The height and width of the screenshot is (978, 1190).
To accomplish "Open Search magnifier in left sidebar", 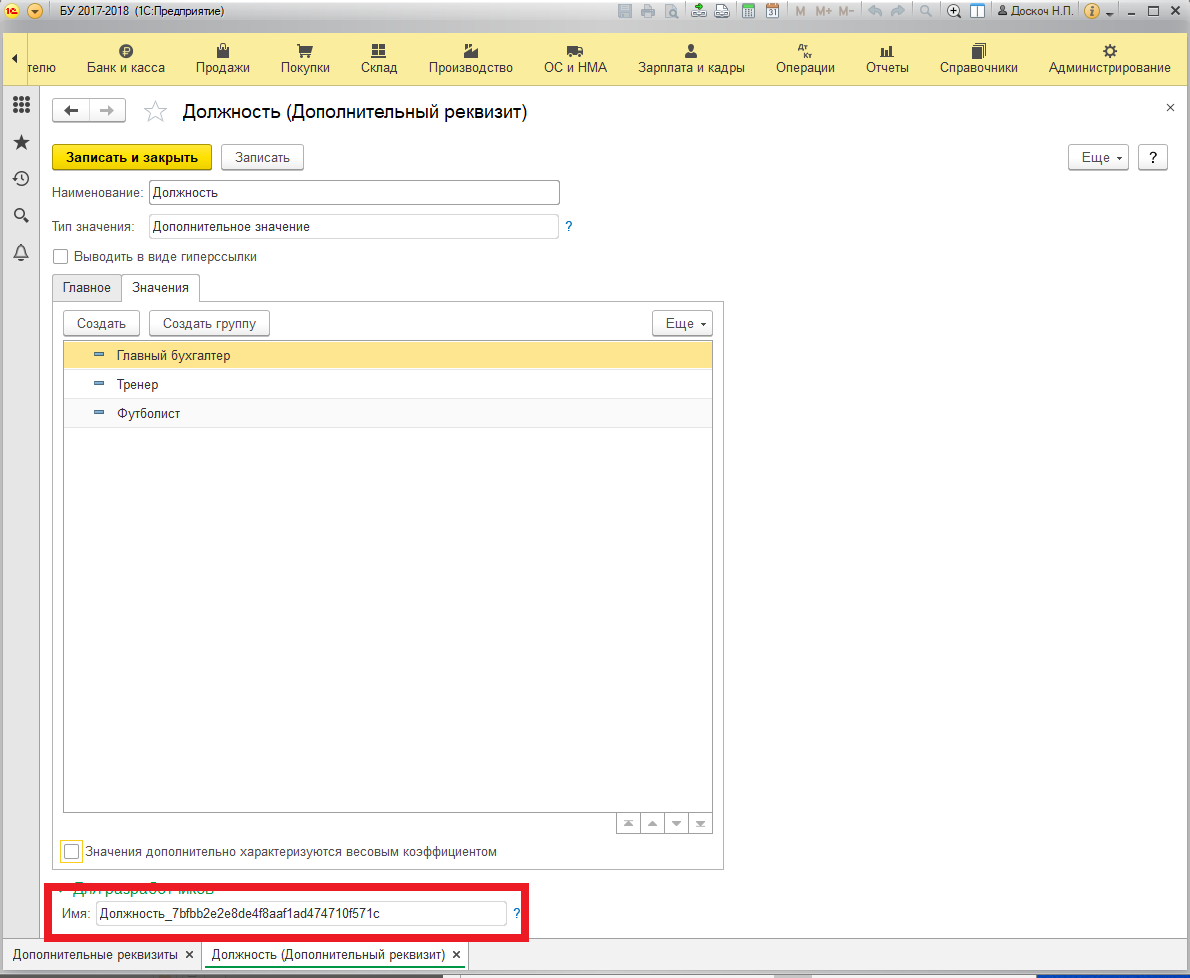I will (21, 215).
